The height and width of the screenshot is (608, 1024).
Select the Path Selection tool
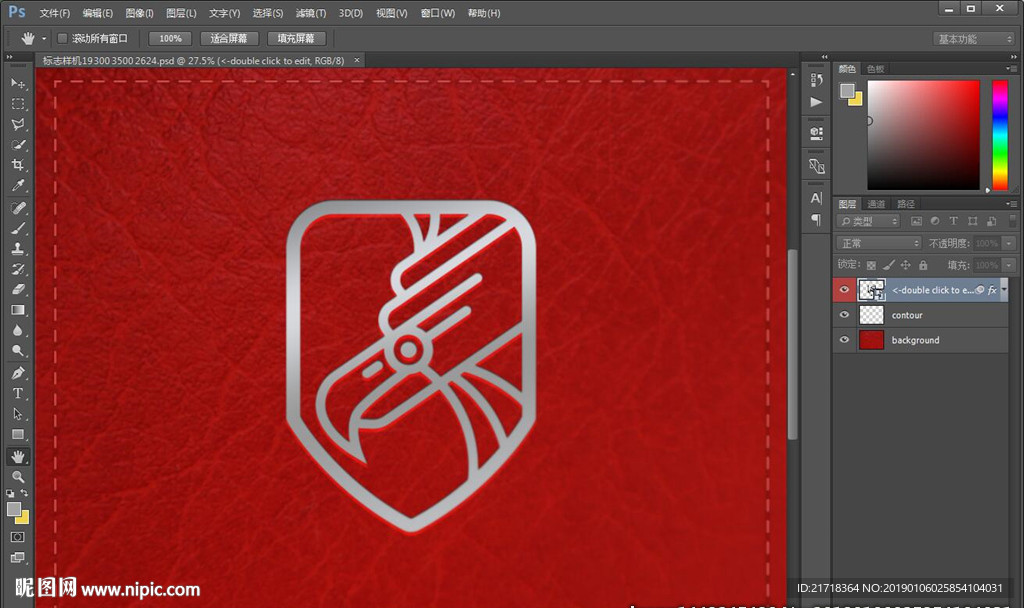coord(18,414)
